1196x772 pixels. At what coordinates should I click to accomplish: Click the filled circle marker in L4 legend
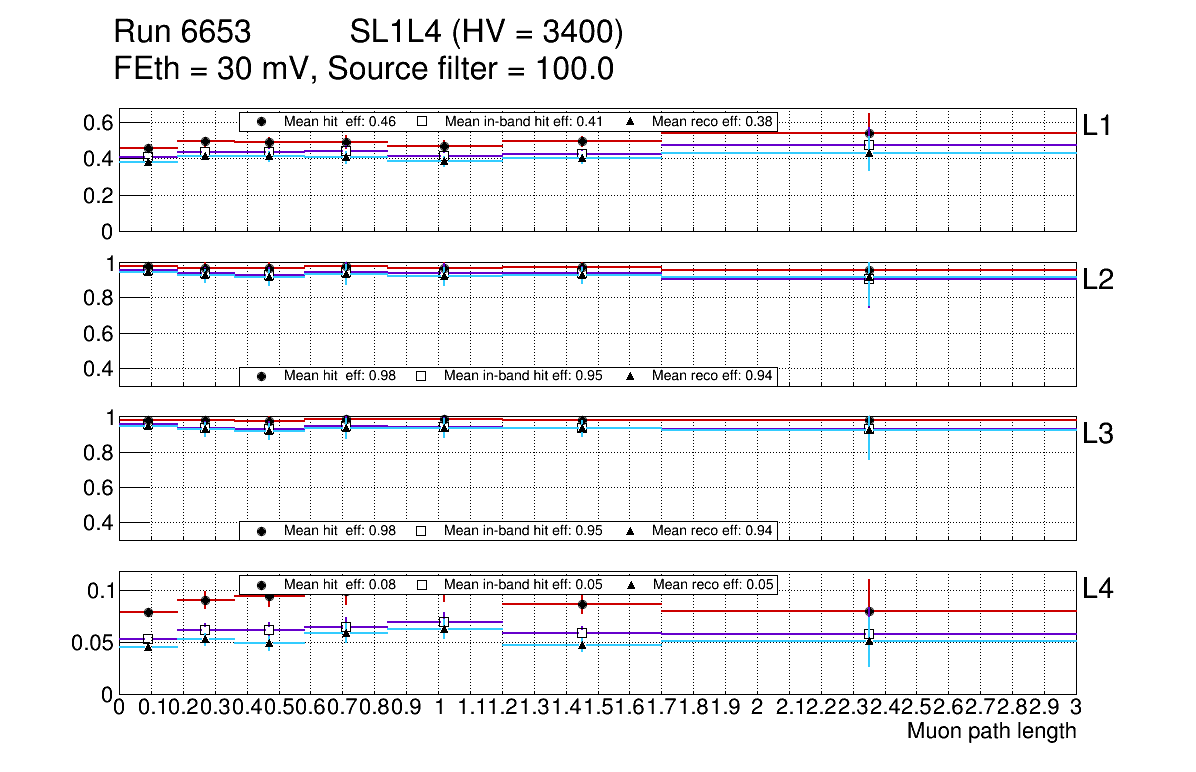[x=261, y=584]
